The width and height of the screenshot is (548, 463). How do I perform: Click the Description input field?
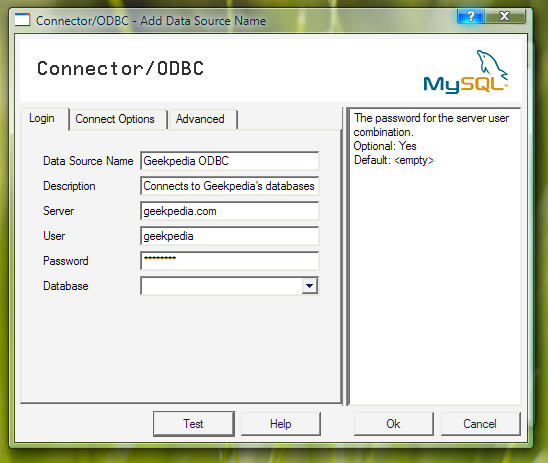pyautogui.click(x=230, y=186)
